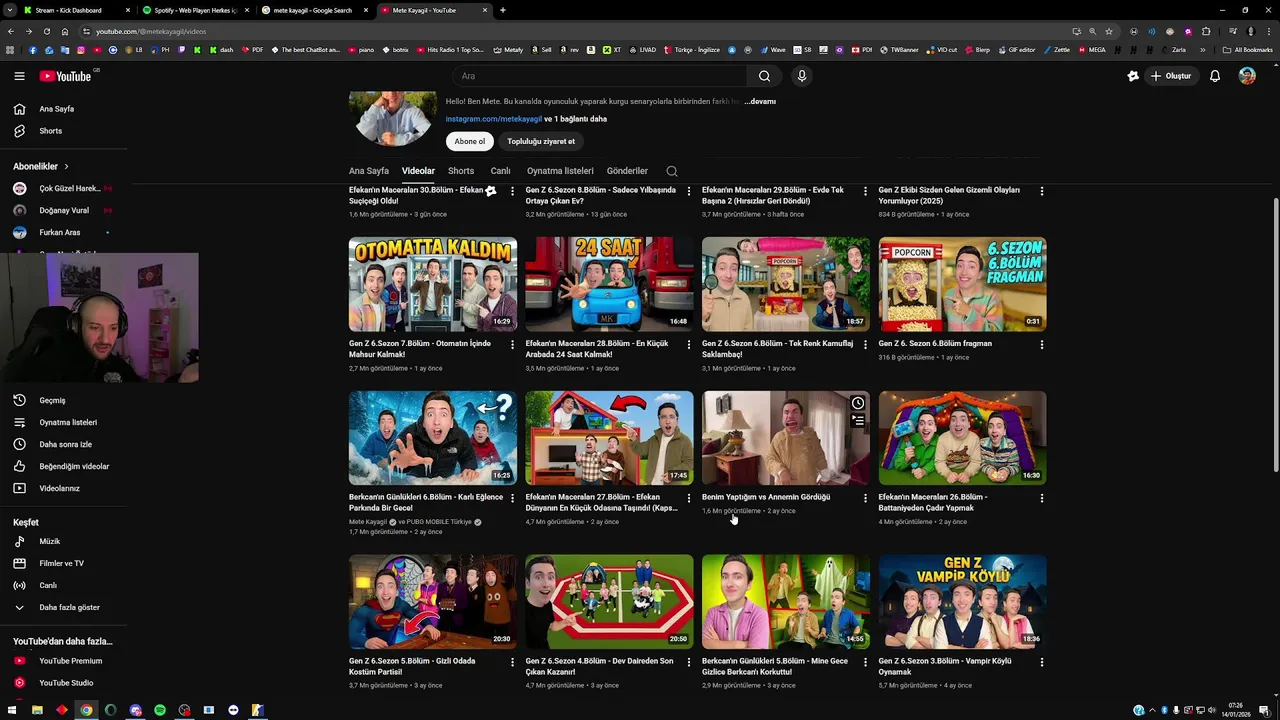Open options for Gizli Odada Kostüm Partisi video
Screen dimensions: 1280x720
click(x=512, y=662)
